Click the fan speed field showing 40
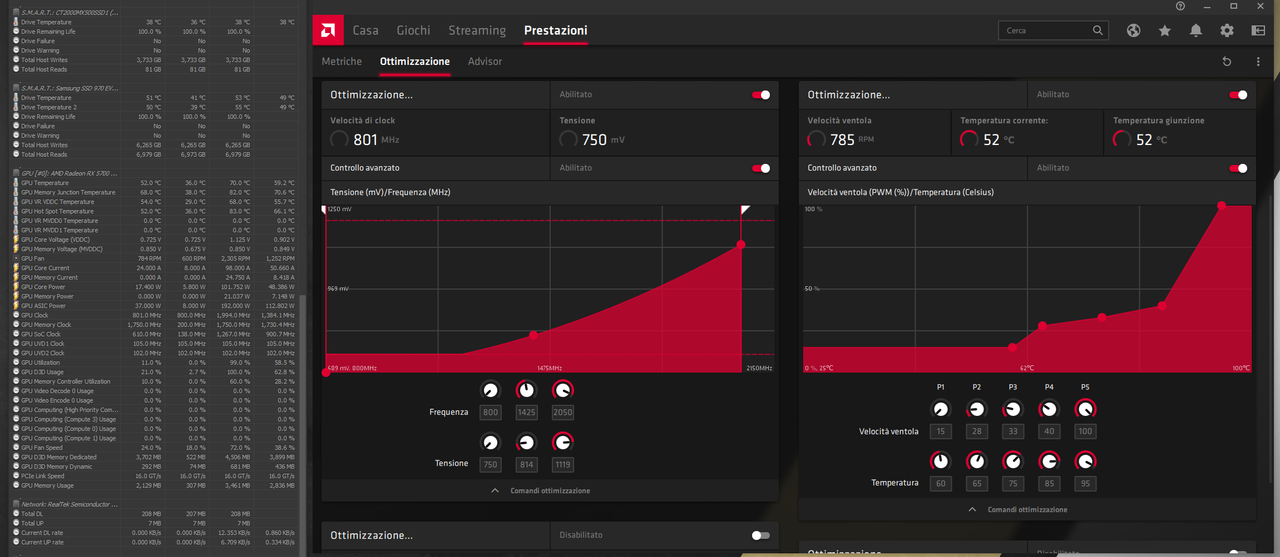This screenshot has width=1280, height=557. [1049, 432]
